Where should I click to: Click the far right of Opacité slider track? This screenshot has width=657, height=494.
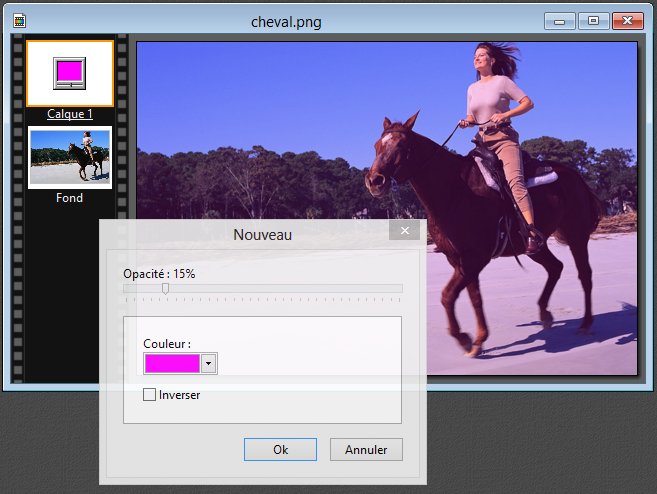coord(399,288)
